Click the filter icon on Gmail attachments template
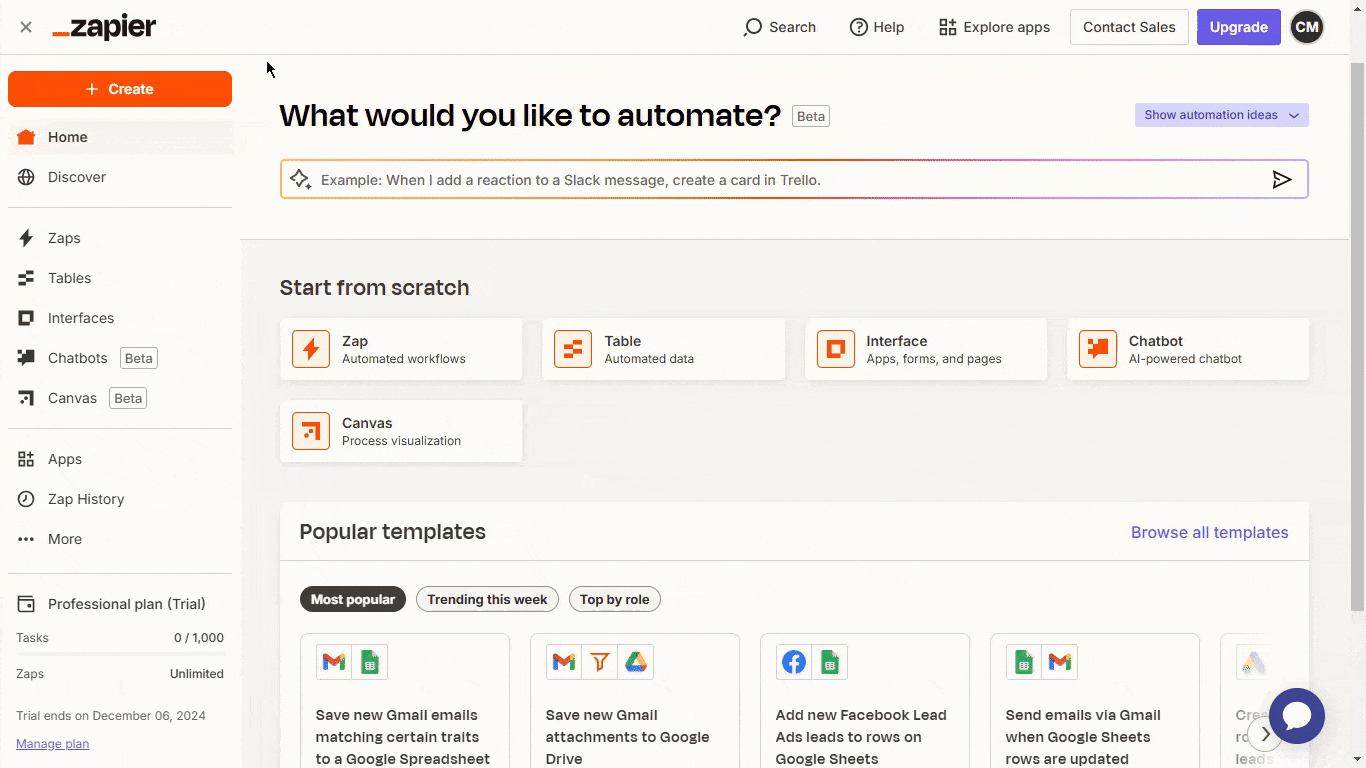The height and width of the screenshot is (768, 1366). [x=600, y=662]
